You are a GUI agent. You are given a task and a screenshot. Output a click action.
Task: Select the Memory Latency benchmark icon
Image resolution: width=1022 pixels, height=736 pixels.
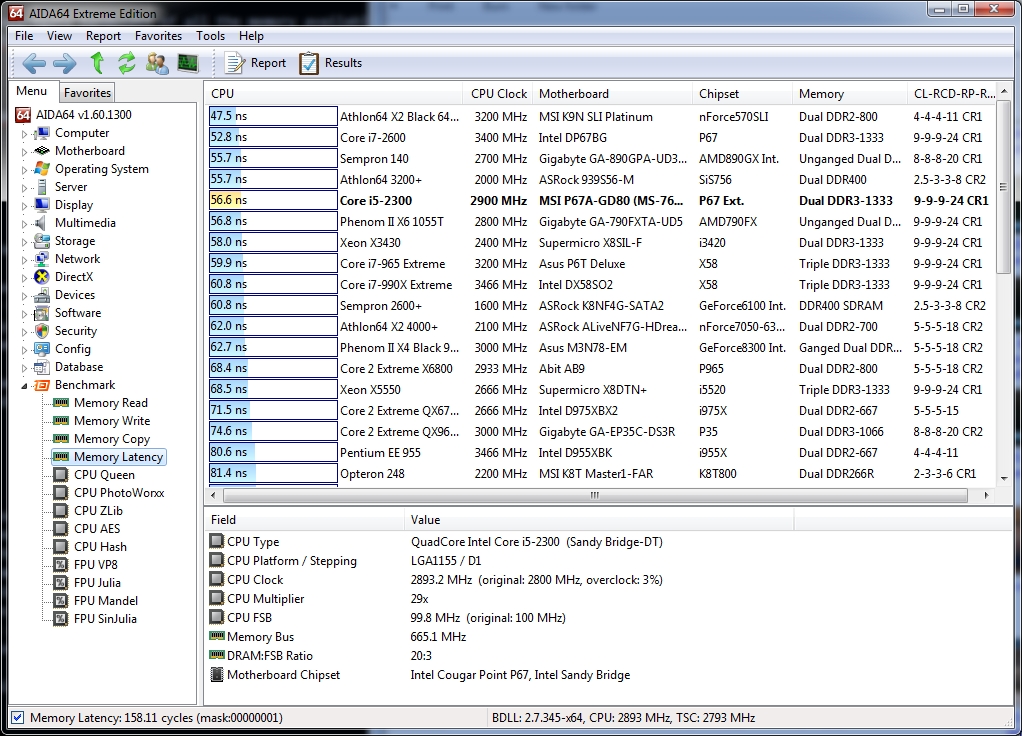[61, 456]
